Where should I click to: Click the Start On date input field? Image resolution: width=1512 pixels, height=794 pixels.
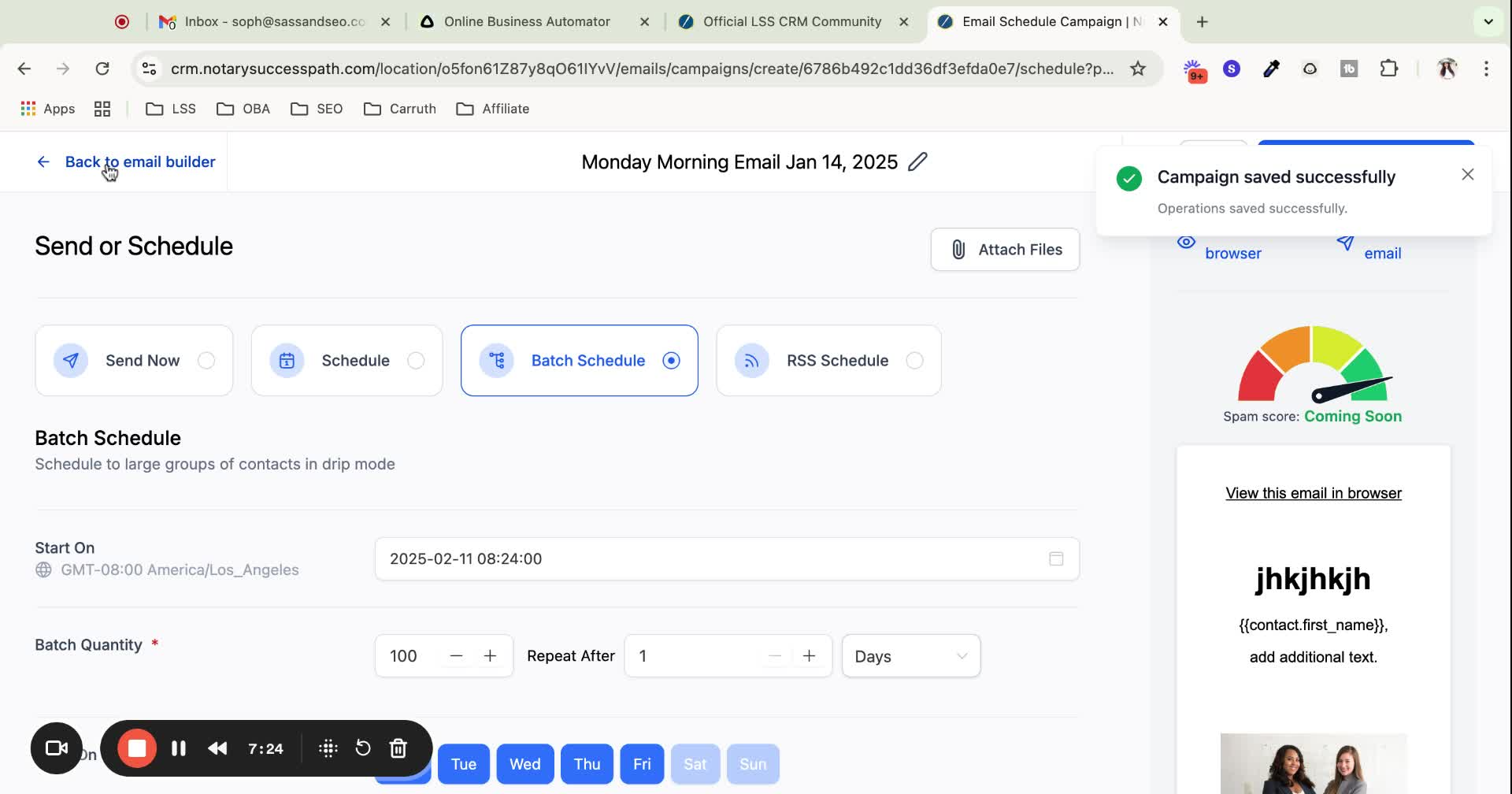(727, 558)
